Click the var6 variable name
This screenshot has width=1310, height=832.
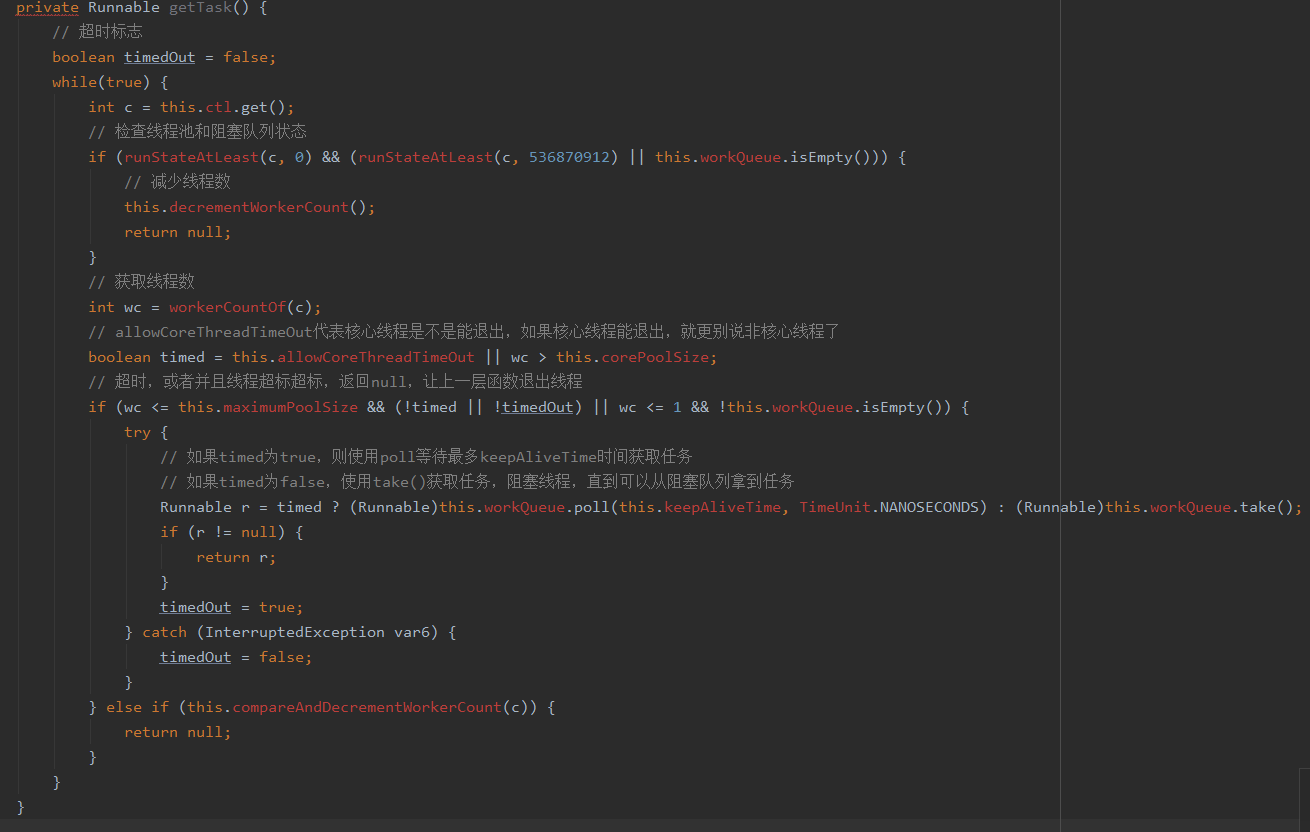tap(411, 632)
